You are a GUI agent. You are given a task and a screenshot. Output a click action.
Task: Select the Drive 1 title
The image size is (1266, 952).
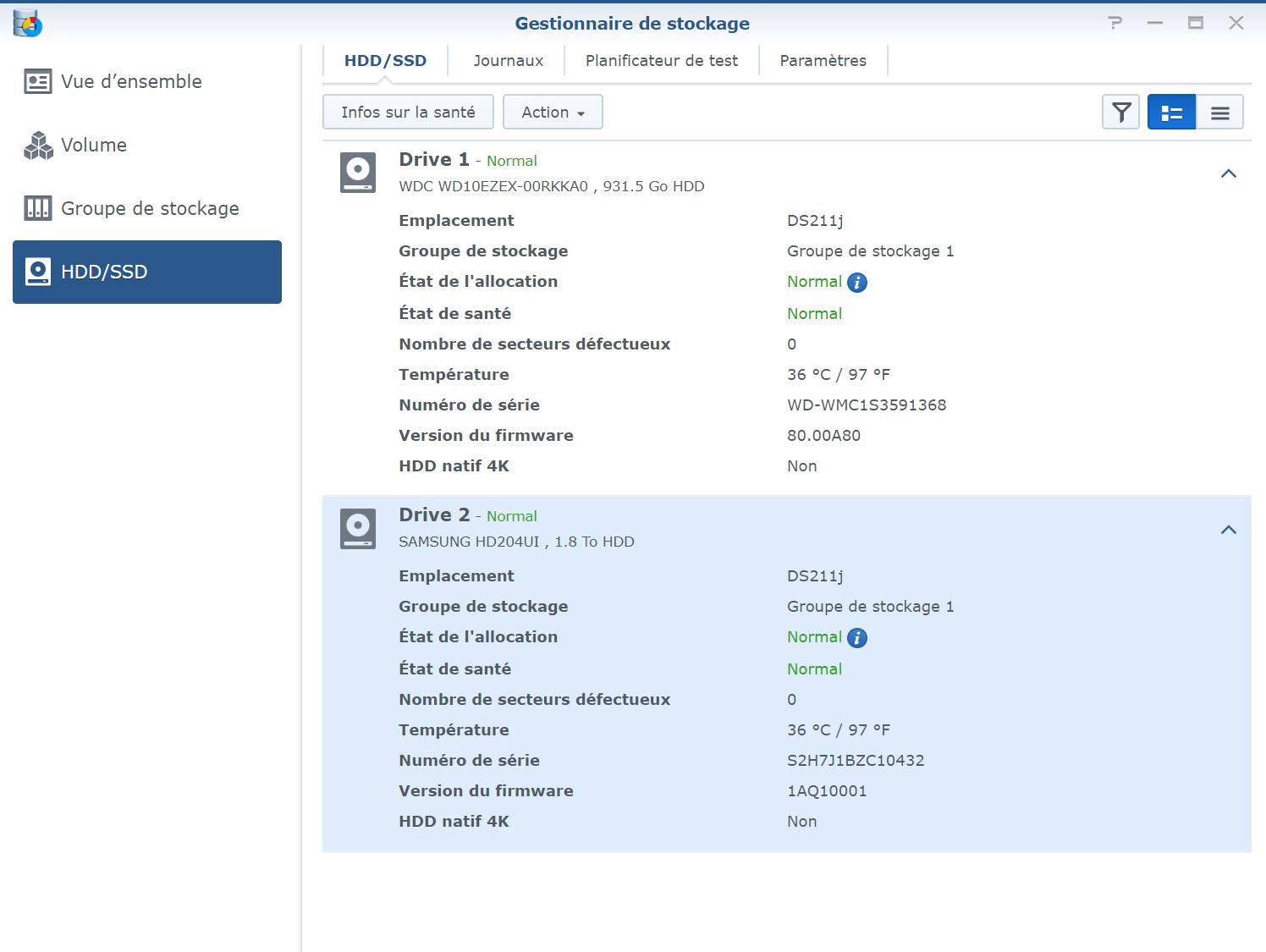click(x=434, y=159)
